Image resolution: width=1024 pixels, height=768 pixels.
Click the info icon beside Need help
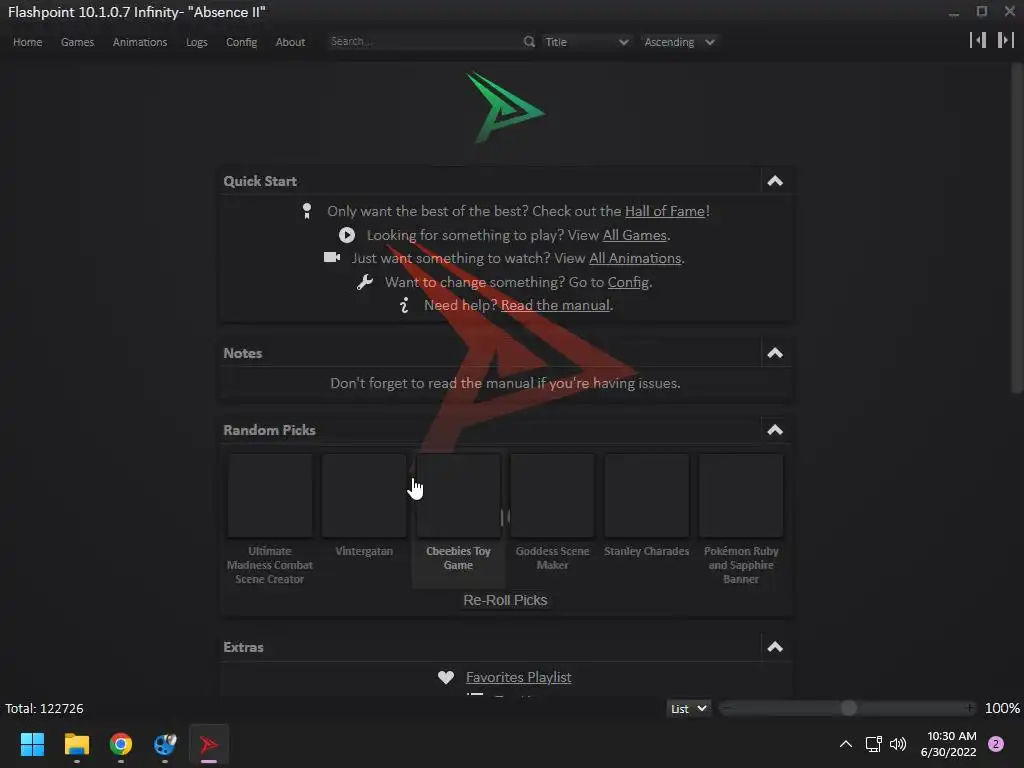click(404, 305)
